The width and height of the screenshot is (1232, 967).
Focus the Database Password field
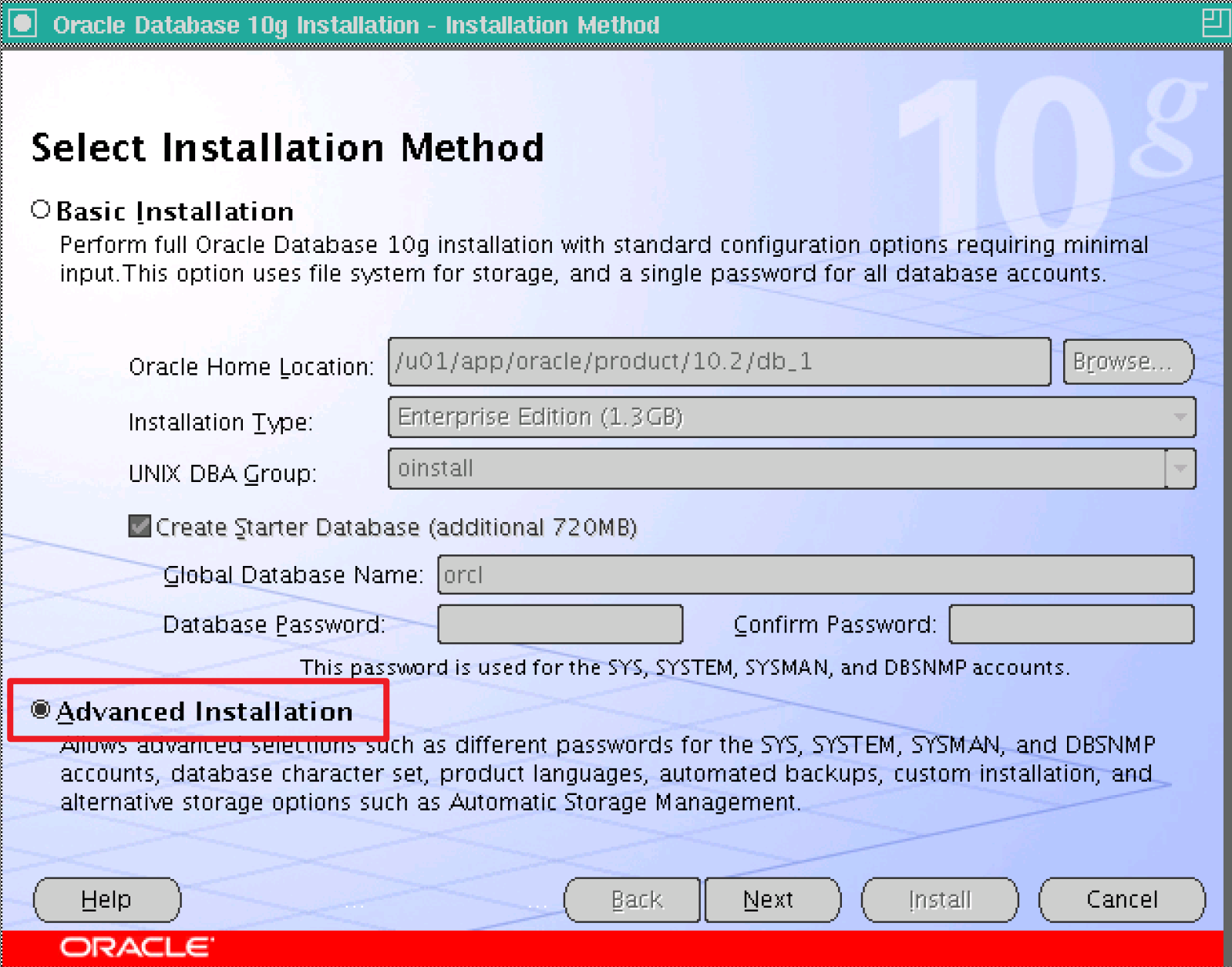(x=560, y=624)
